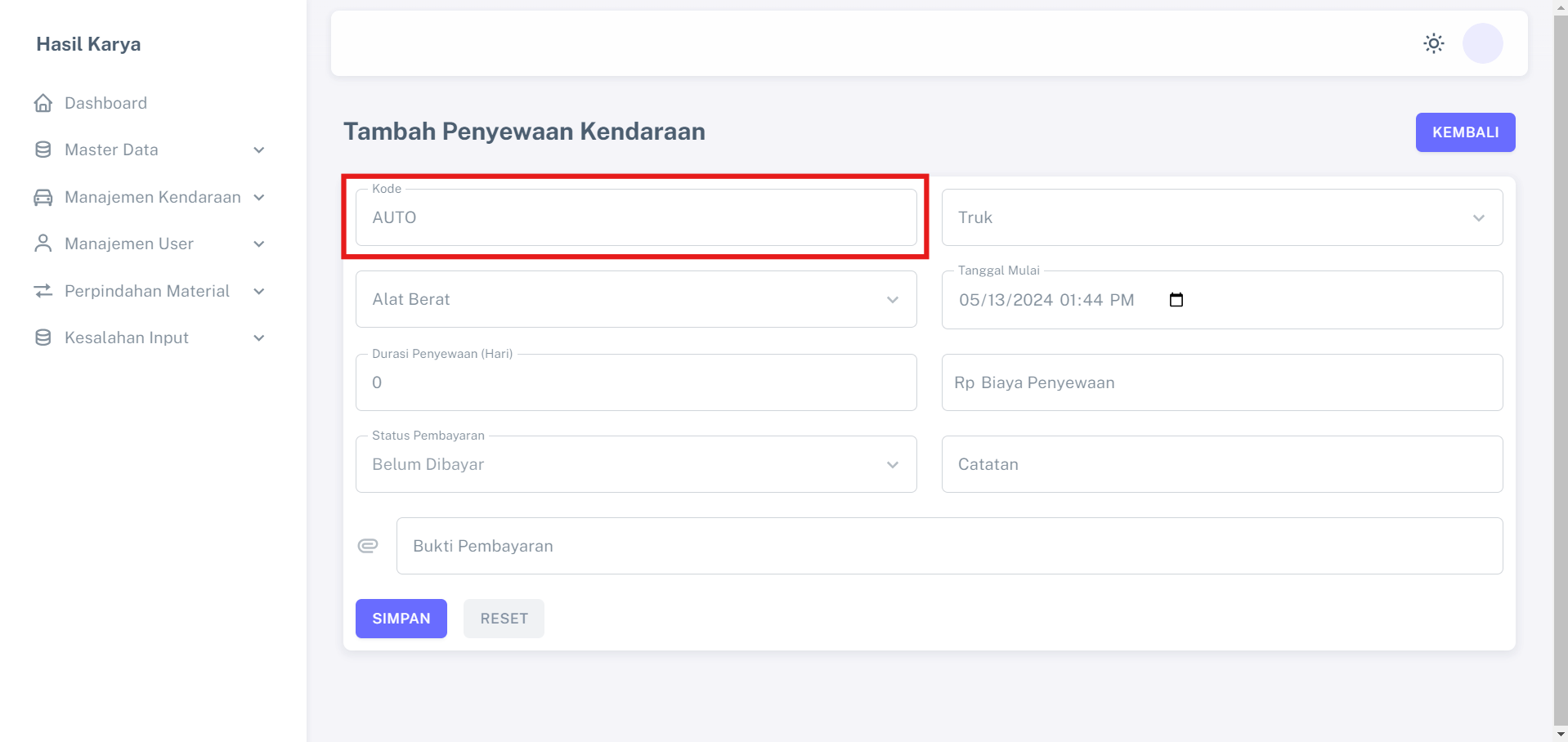Open the Perpindahan Material menu item

click(x=147, y=291)
